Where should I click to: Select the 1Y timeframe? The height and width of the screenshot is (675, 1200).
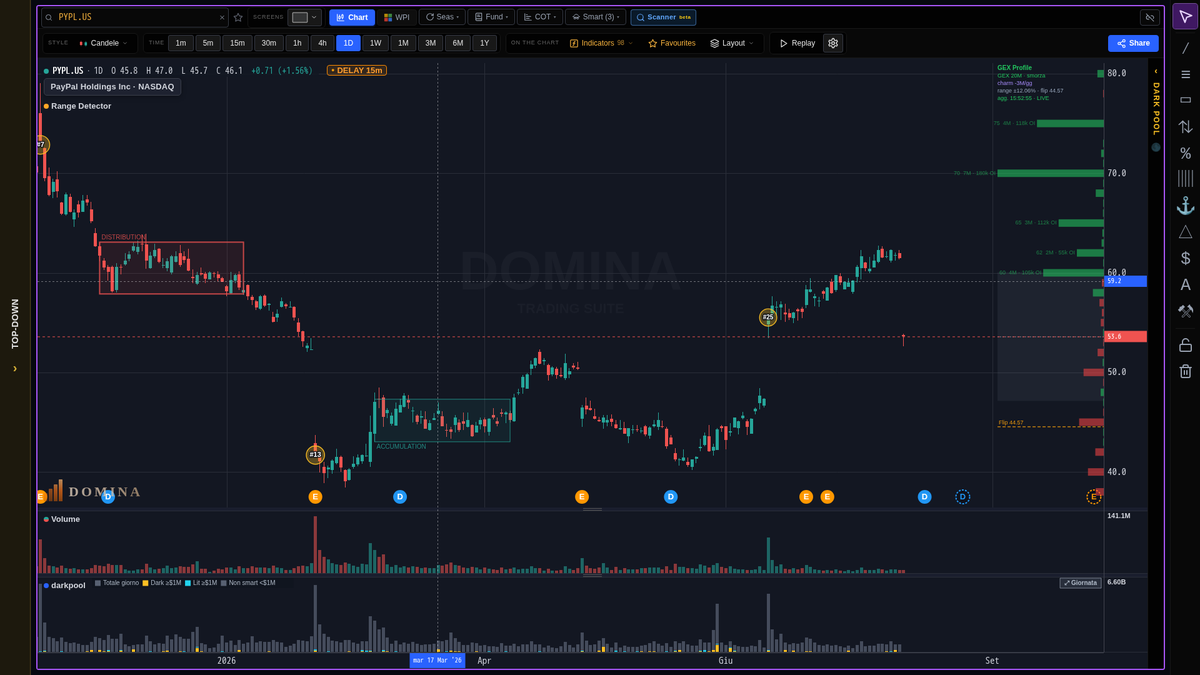484,43
